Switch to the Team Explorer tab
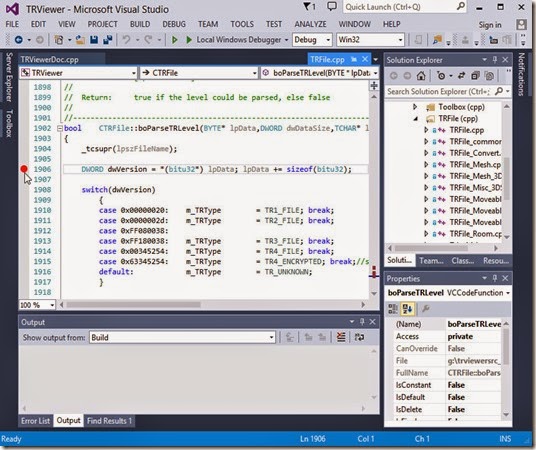The image size is (536, 450). tap(431, 261)
